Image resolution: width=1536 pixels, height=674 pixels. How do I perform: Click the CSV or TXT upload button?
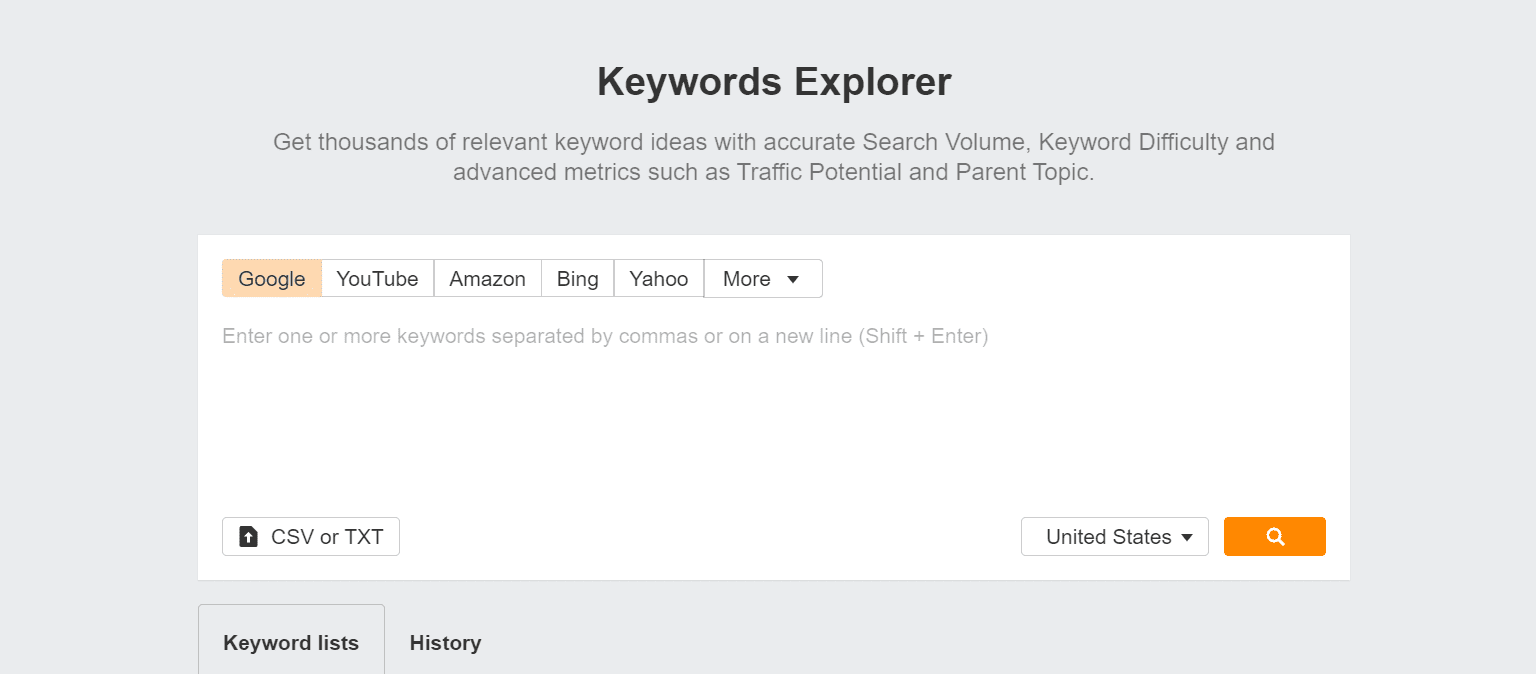pos(311,536)
